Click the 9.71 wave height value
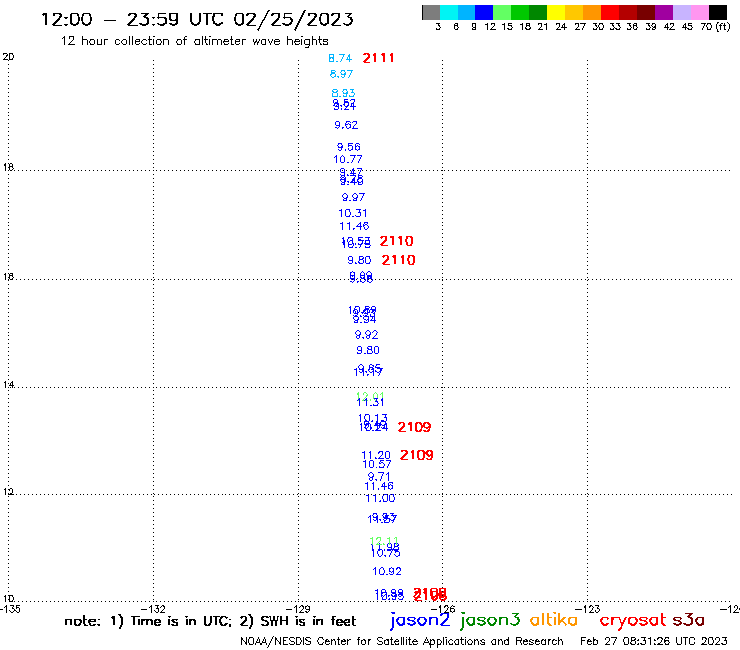Image resolution: width=740 pixels, height=650 pixels. point(379,476)
